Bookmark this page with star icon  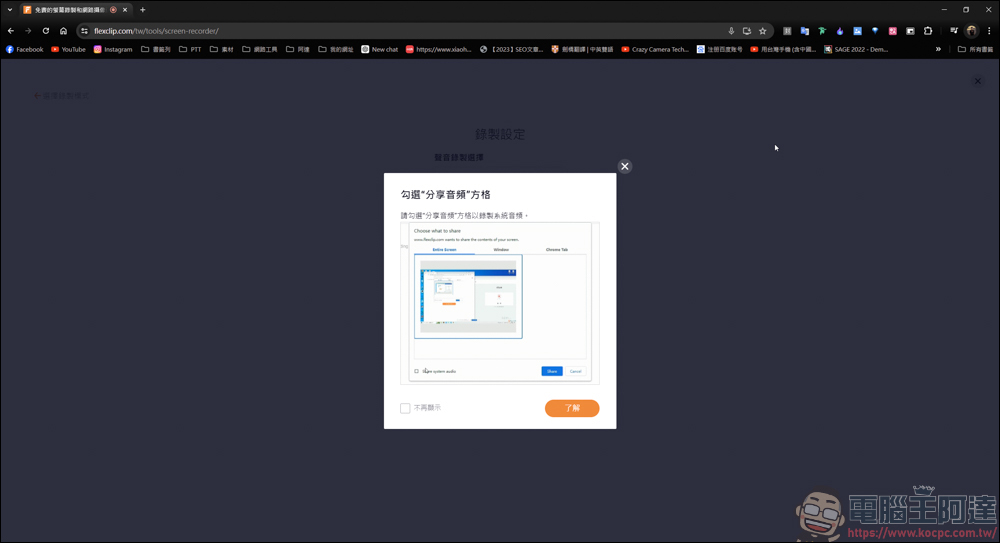click(x=763, y=31)
